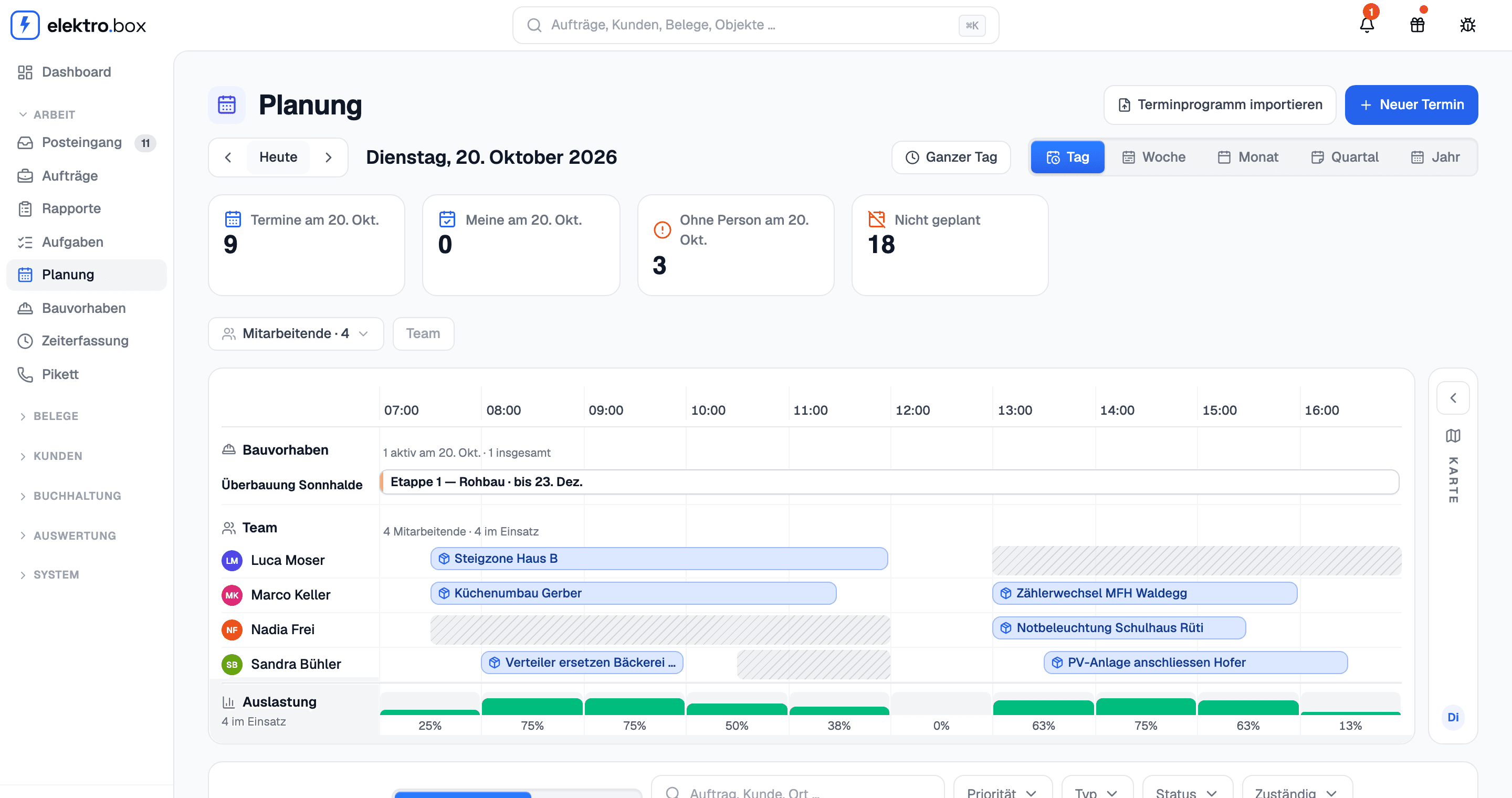This screenshot has height=798, width=1512.
Task: Go to previous day arrow
Action: pos(228,157)
